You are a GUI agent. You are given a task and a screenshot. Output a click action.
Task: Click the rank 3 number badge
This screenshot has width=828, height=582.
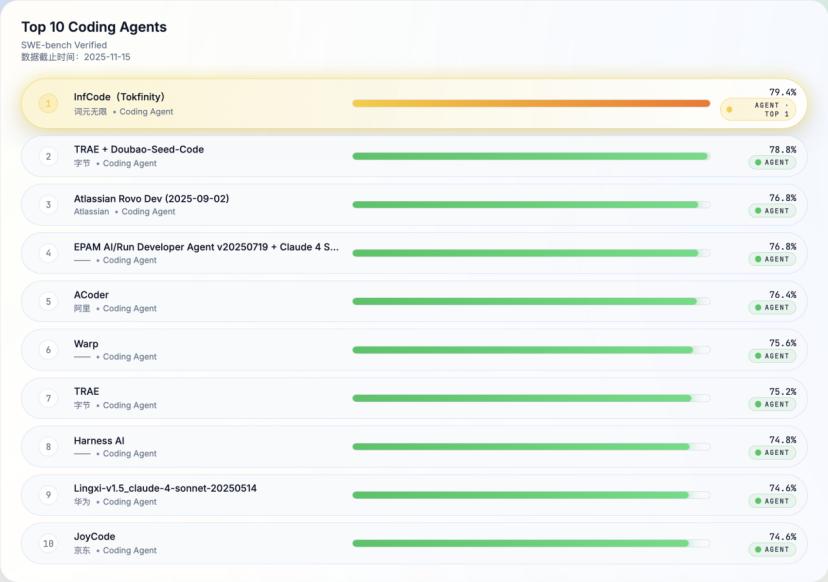[x=48, y=205]
